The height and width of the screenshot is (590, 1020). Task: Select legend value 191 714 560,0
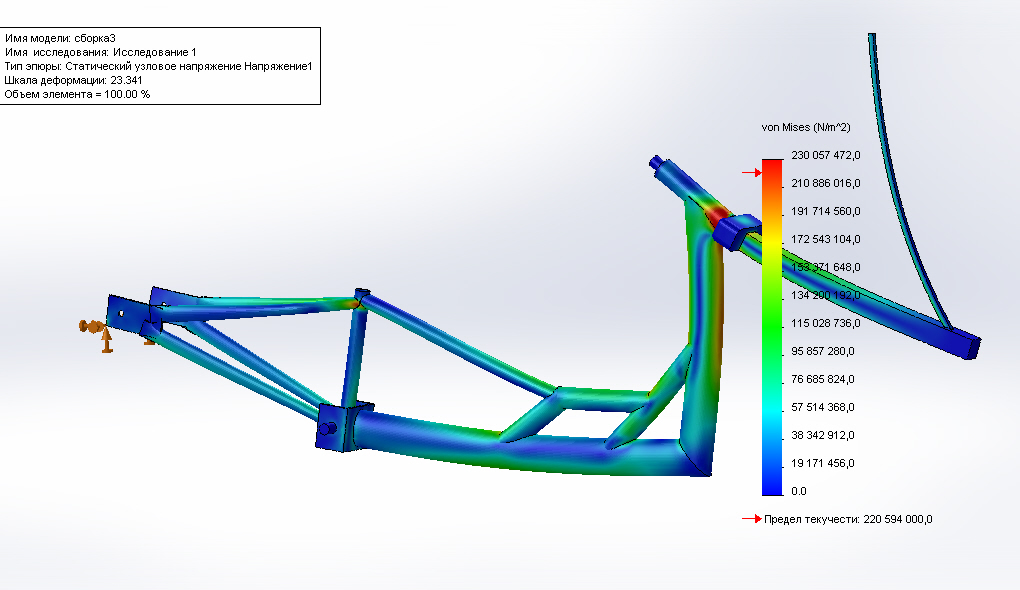825,211
